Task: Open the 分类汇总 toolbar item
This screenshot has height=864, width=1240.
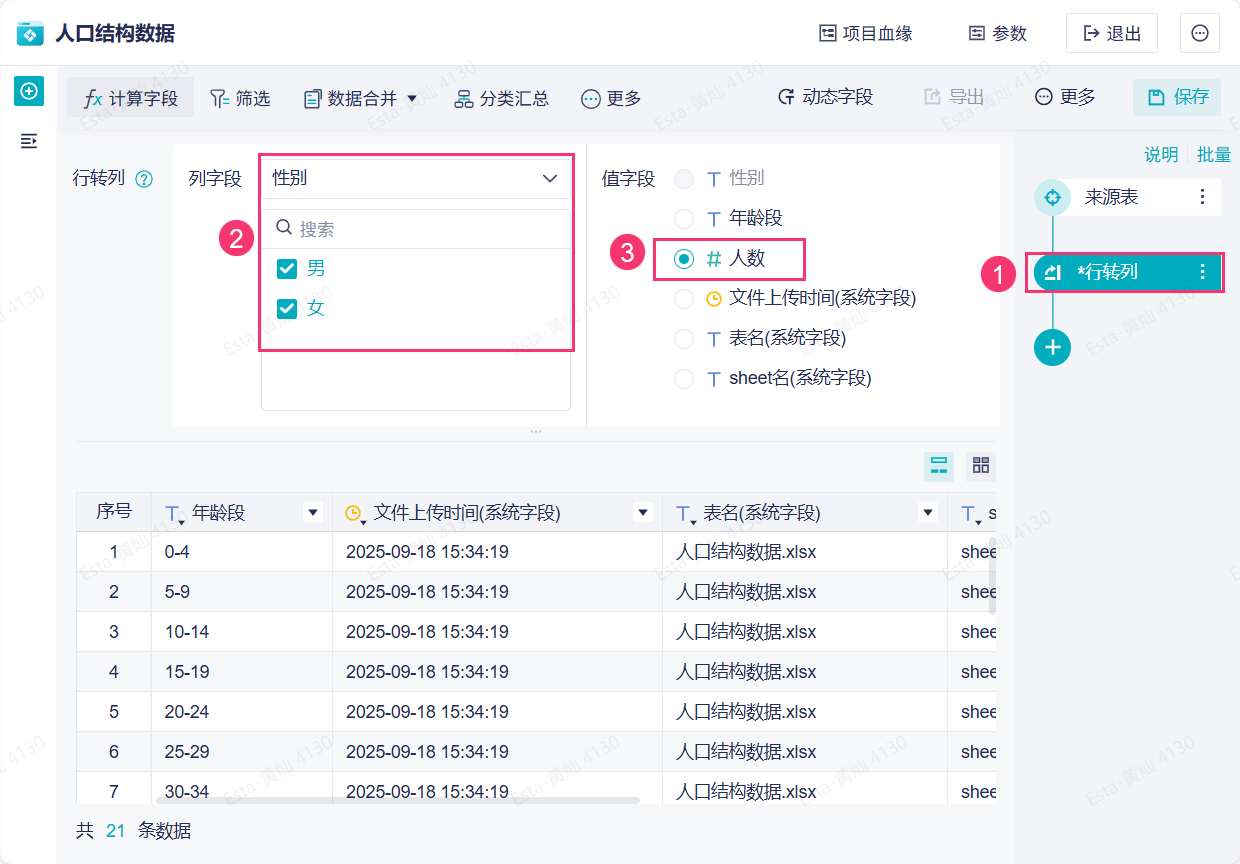Action: point(502,98)
